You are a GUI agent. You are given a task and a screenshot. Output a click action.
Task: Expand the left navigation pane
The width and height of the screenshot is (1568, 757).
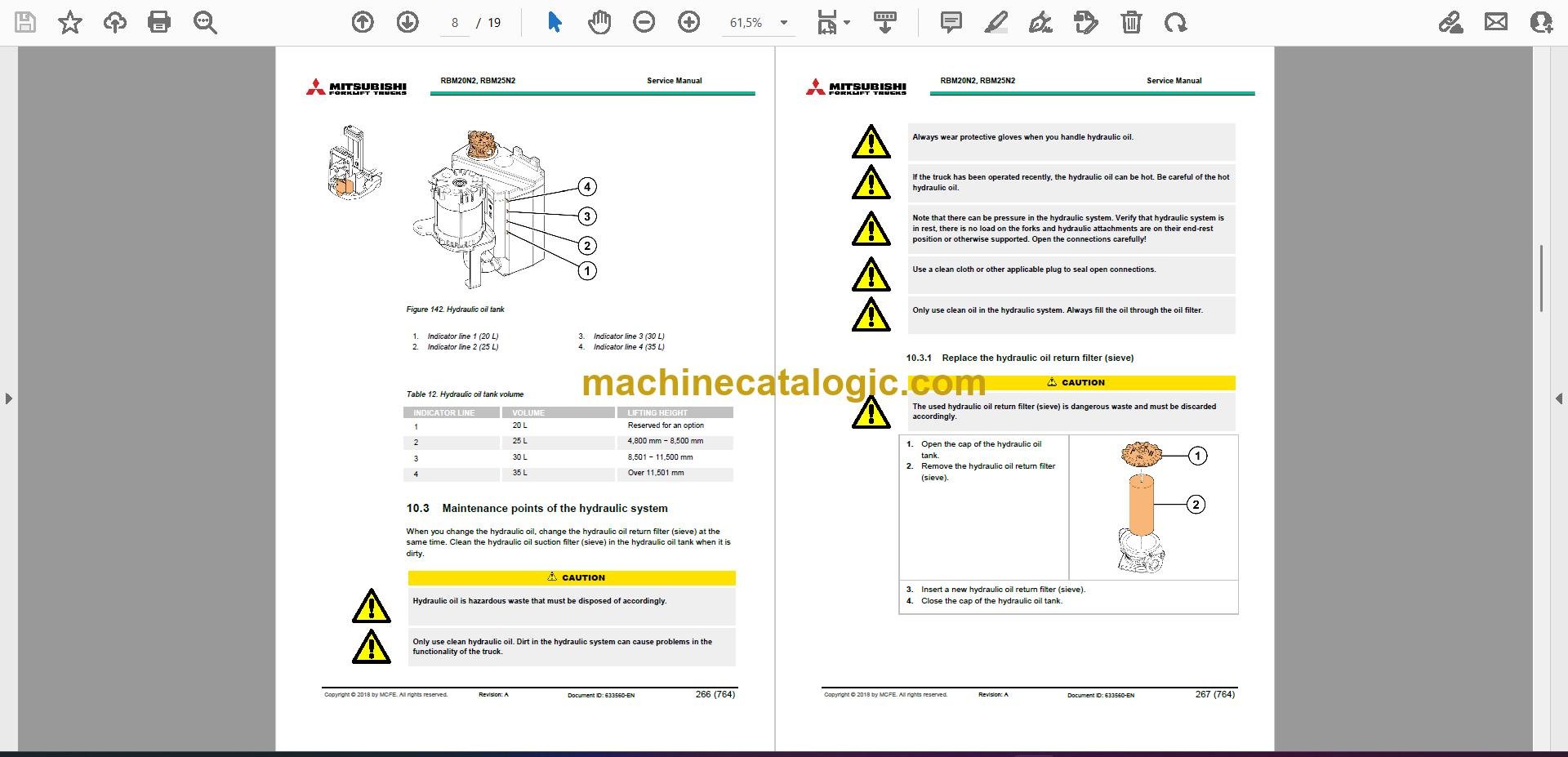tap(8, 399)
